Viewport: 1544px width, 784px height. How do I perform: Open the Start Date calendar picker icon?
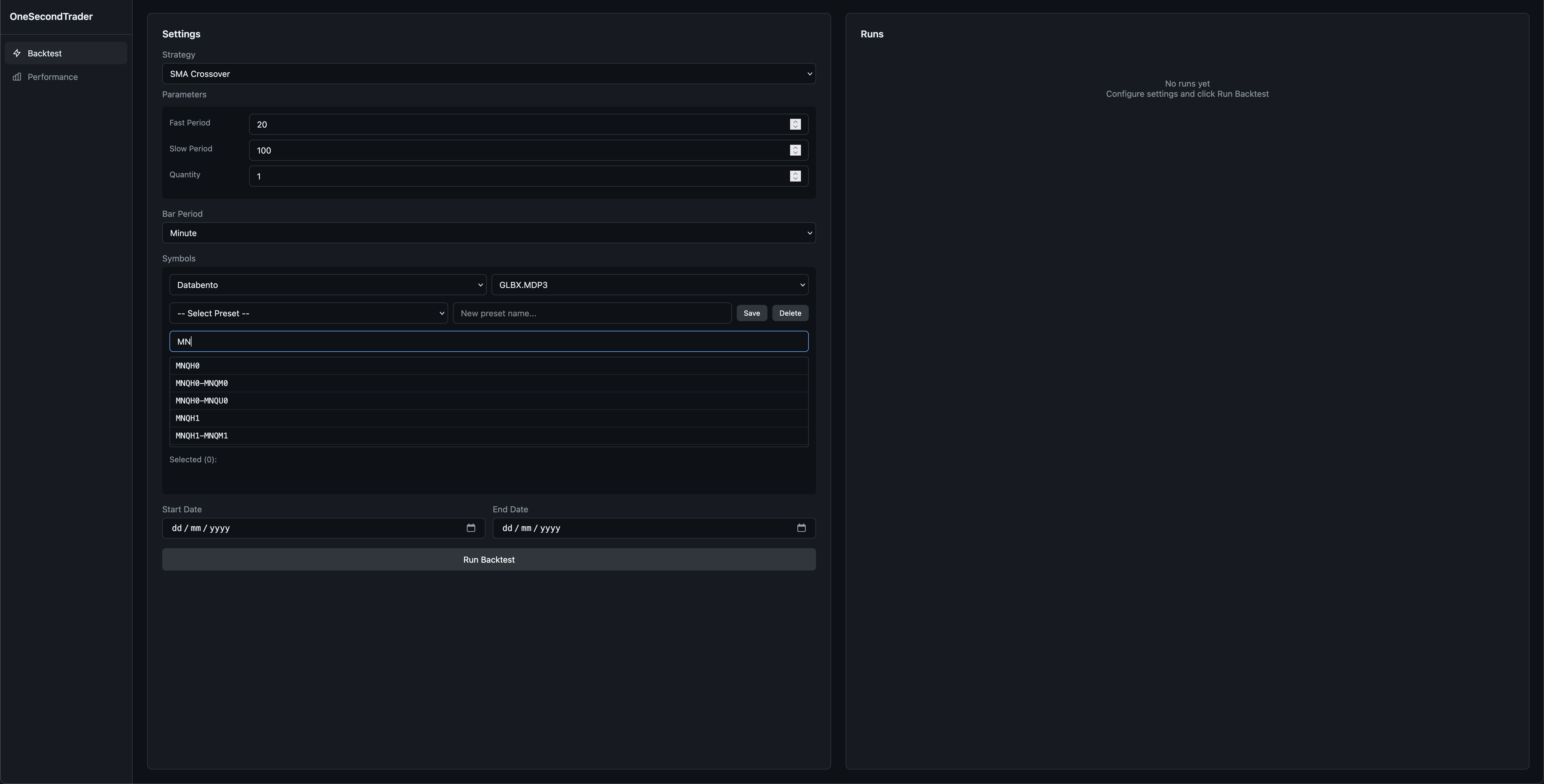click(x=470, y=528)
